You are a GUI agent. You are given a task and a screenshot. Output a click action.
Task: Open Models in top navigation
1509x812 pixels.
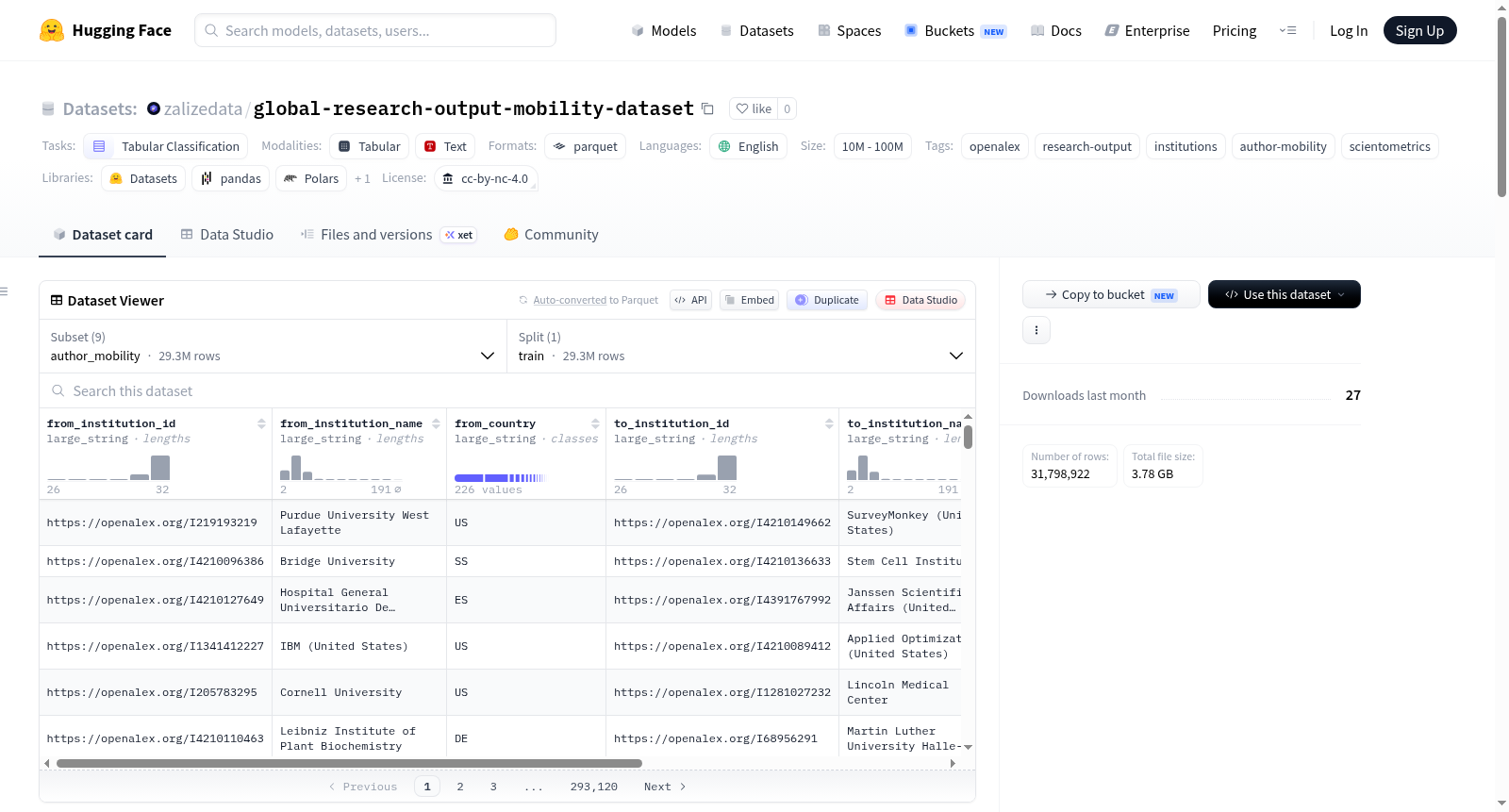(664, 30)
